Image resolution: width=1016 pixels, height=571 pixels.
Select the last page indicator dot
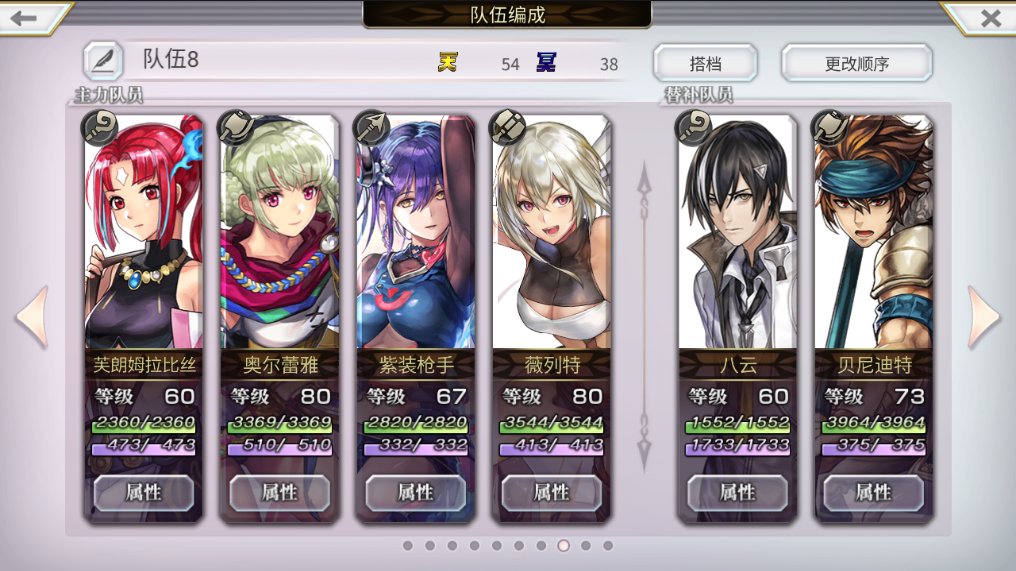[608, 546]
